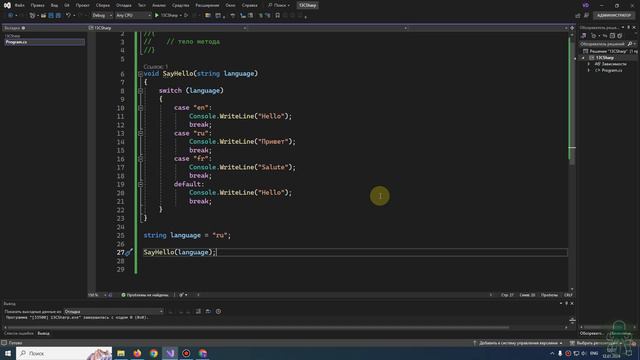Collapse the switch block outline
This screenshot has height=360, width=640.
(140, 91)
